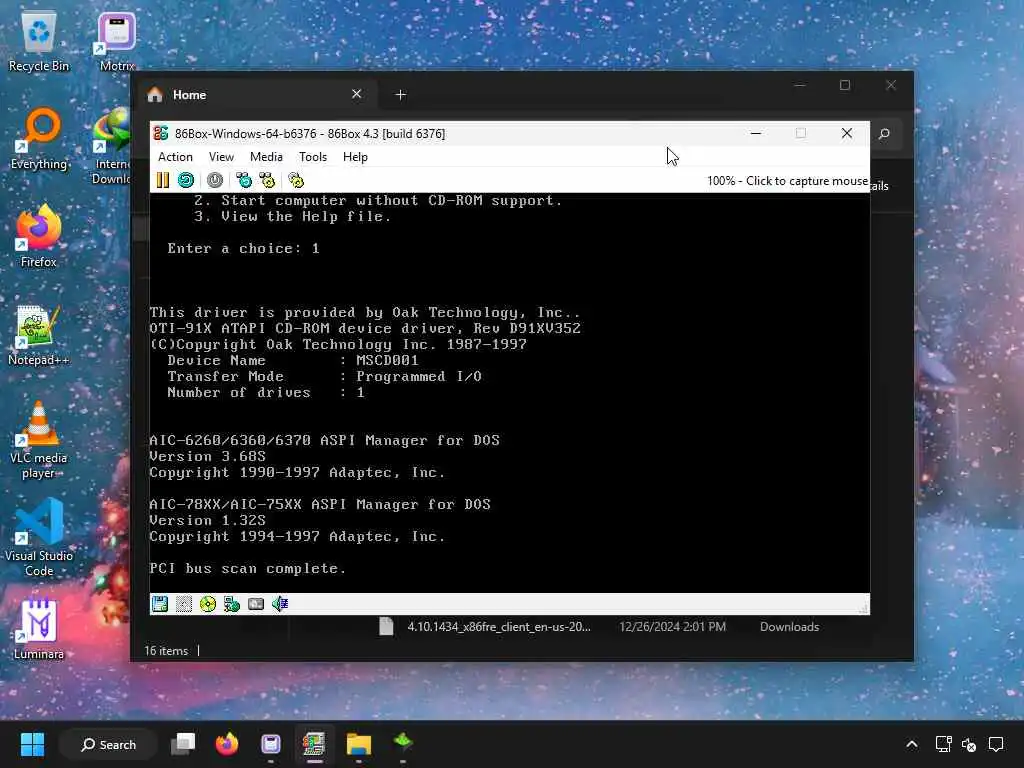Click the empty second floppy status icon

[184, 604]
